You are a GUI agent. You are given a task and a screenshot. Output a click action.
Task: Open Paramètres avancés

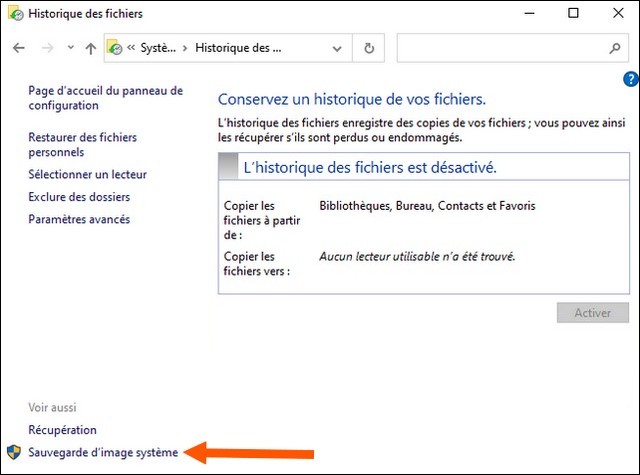pyautogui.click(x=79, y=219)
